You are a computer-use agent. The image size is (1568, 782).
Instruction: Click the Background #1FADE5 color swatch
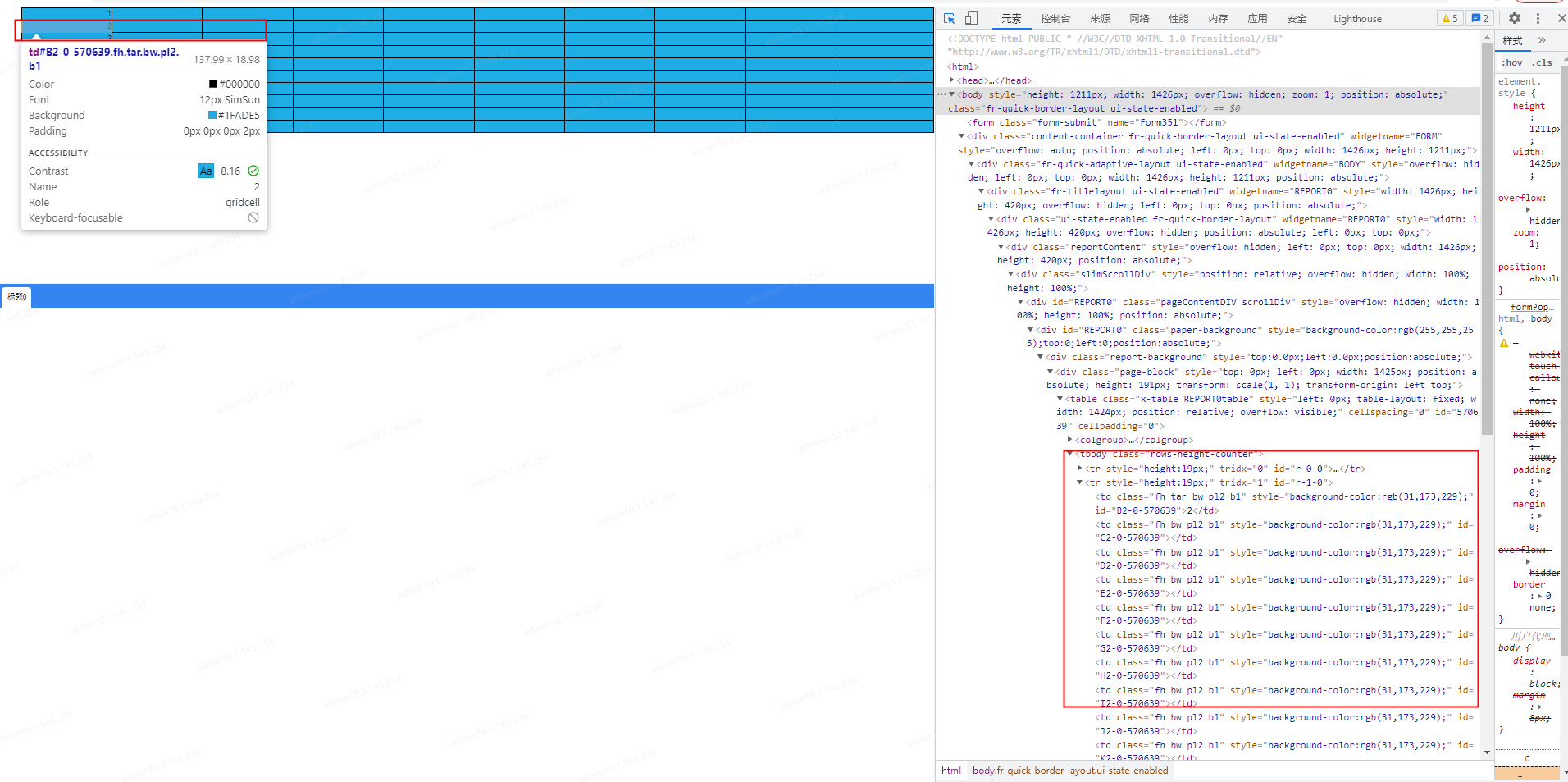click(212, 115)
